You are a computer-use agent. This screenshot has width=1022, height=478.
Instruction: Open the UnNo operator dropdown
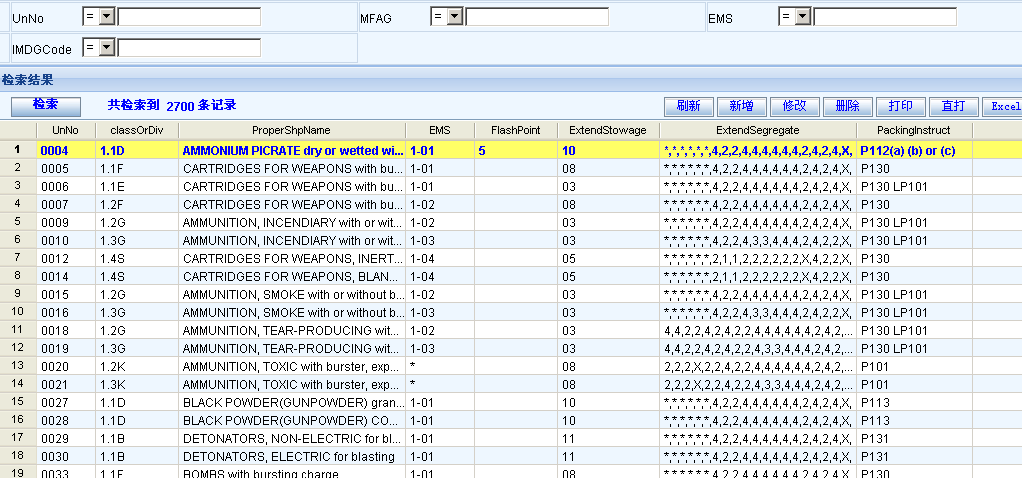click(x=106, y=17)
